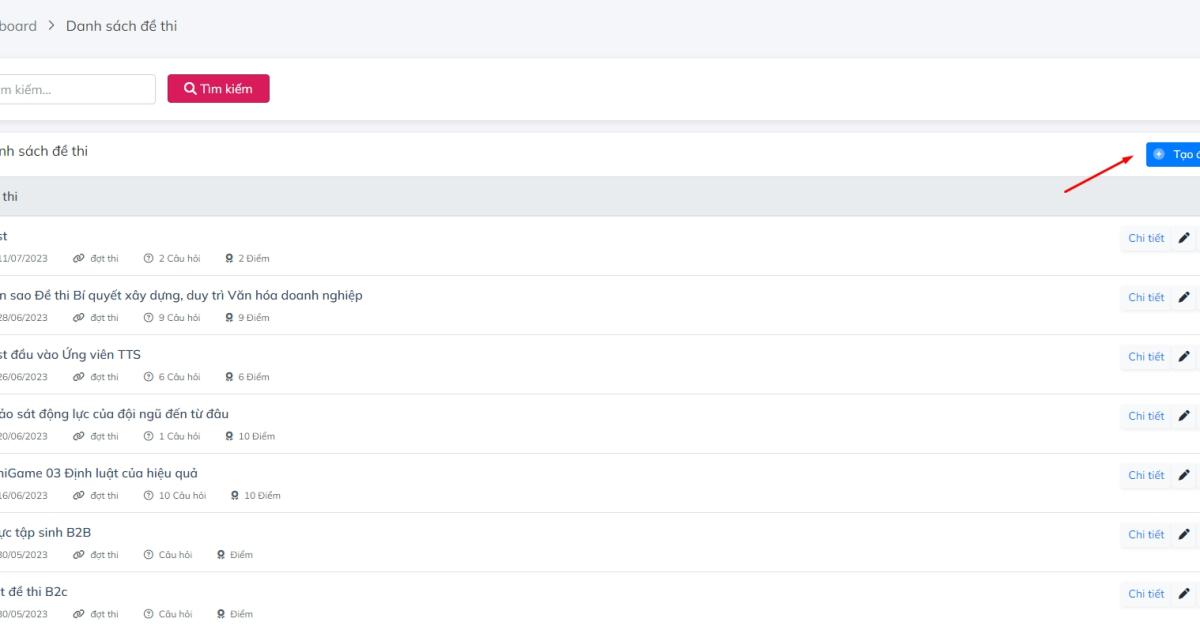Edit the Ứng viên TTS exam via pencil

[1185, 357]
